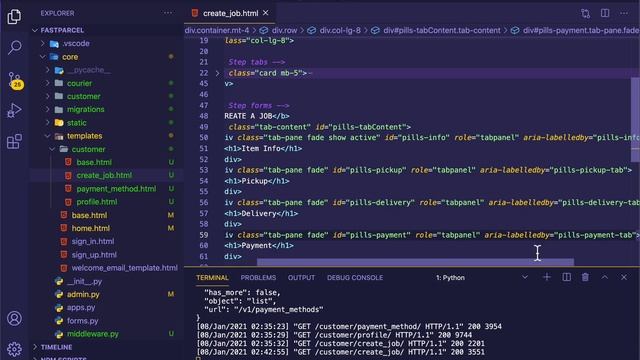
Task: Close the create_job.html tab
Action: (x=266, y=13)
